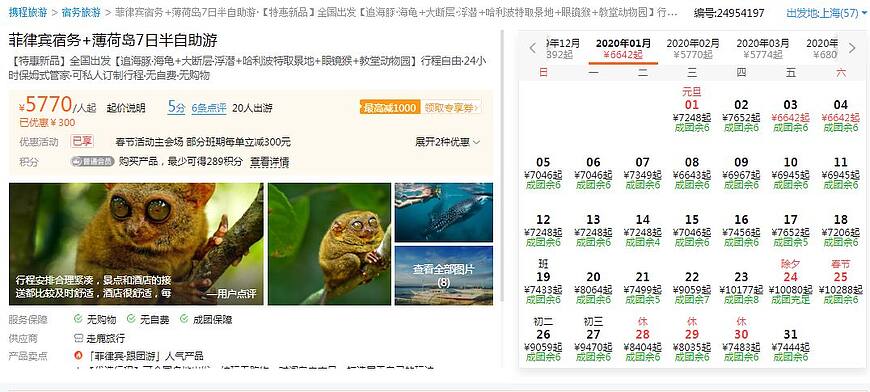The height and width of the screenshot is (392, 870).
Task: Select January 14 date ¥7248 成团余4
Action: click(643, 231)
